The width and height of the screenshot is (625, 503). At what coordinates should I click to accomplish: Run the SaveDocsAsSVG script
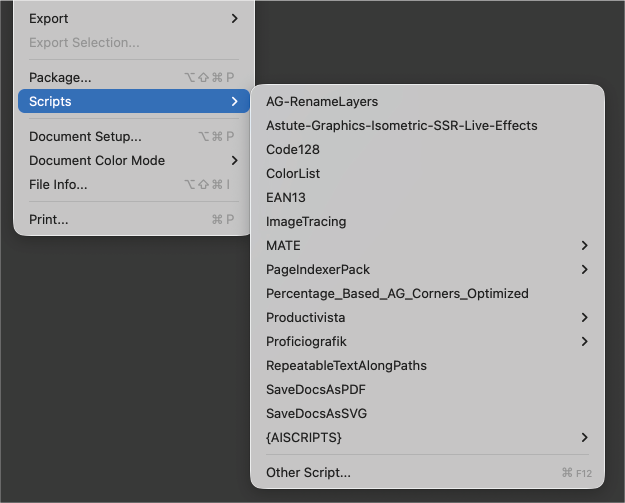tap(427, 413)
